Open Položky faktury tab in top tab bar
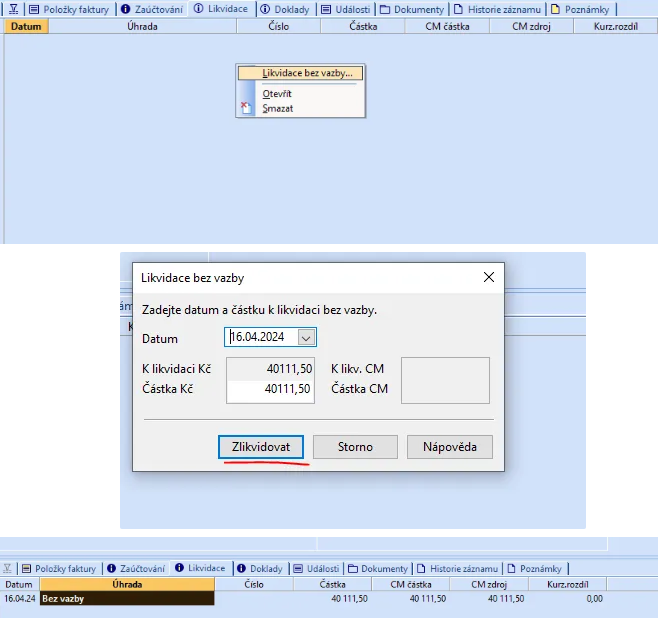Screen dimensions: 658x618 coord(69,9)
